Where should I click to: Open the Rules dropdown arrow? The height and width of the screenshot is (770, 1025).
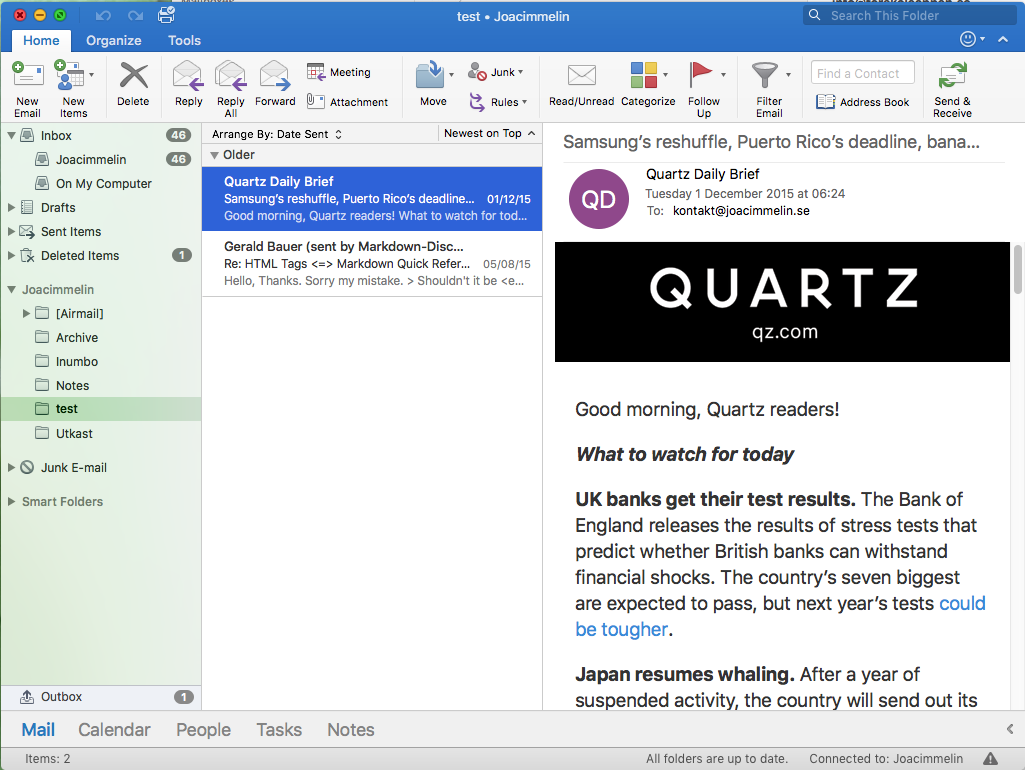point(524,102)
